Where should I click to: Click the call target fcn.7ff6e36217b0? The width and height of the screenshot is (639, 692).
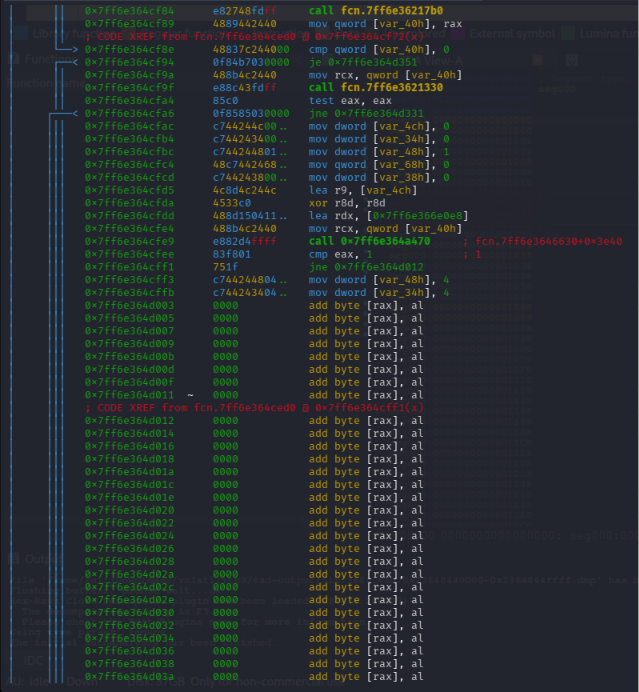click(x=392, y=11)
